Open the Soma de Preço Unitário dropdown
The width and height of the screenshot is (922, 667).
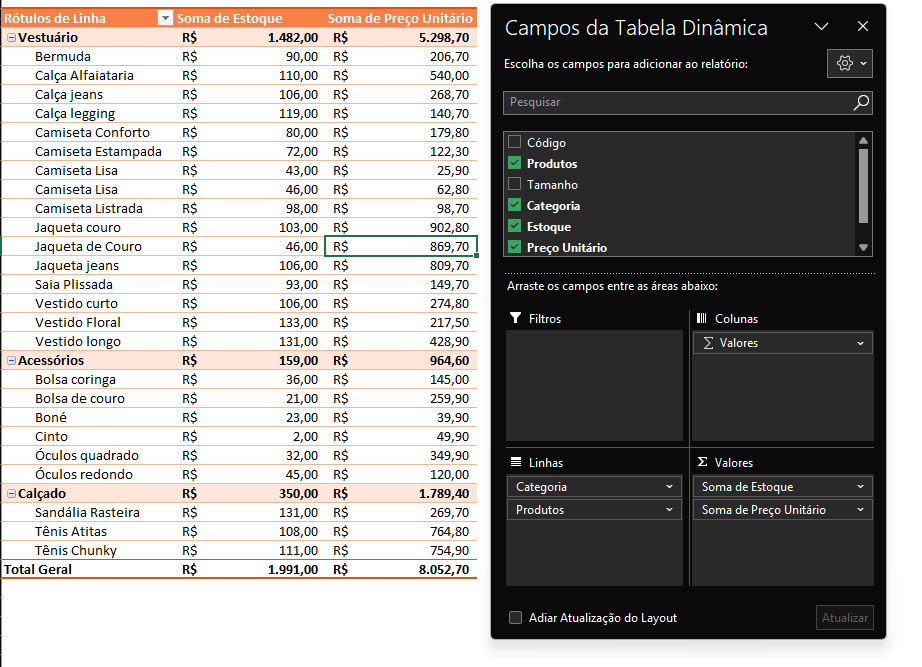pyautogui.click(x=860, y=510)
